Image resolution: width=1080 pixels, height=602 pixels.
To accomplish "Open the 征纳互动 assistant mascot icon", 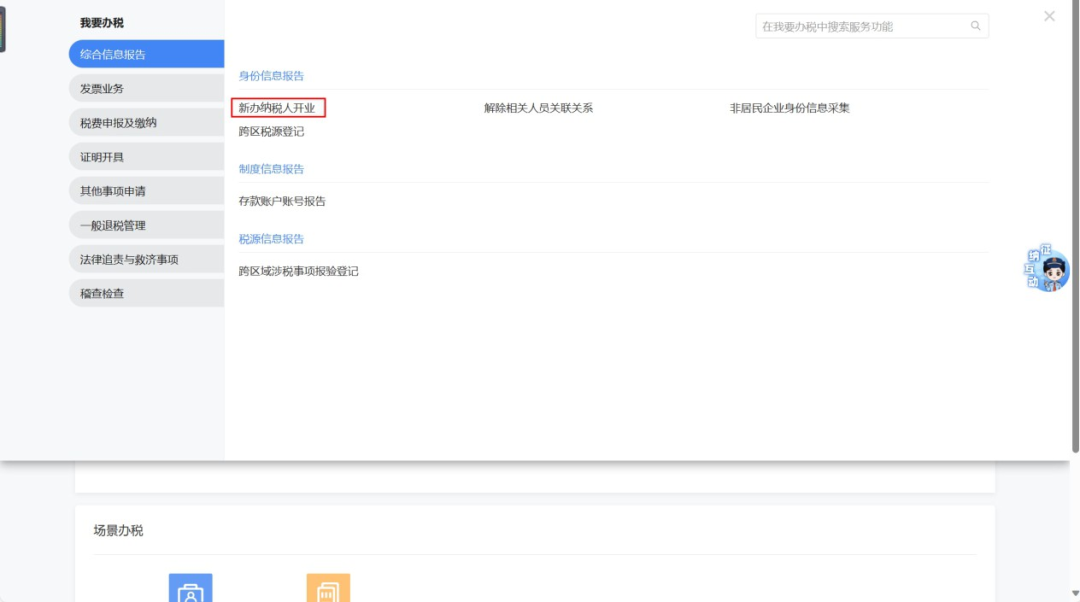I will [x=1046, y=268].
